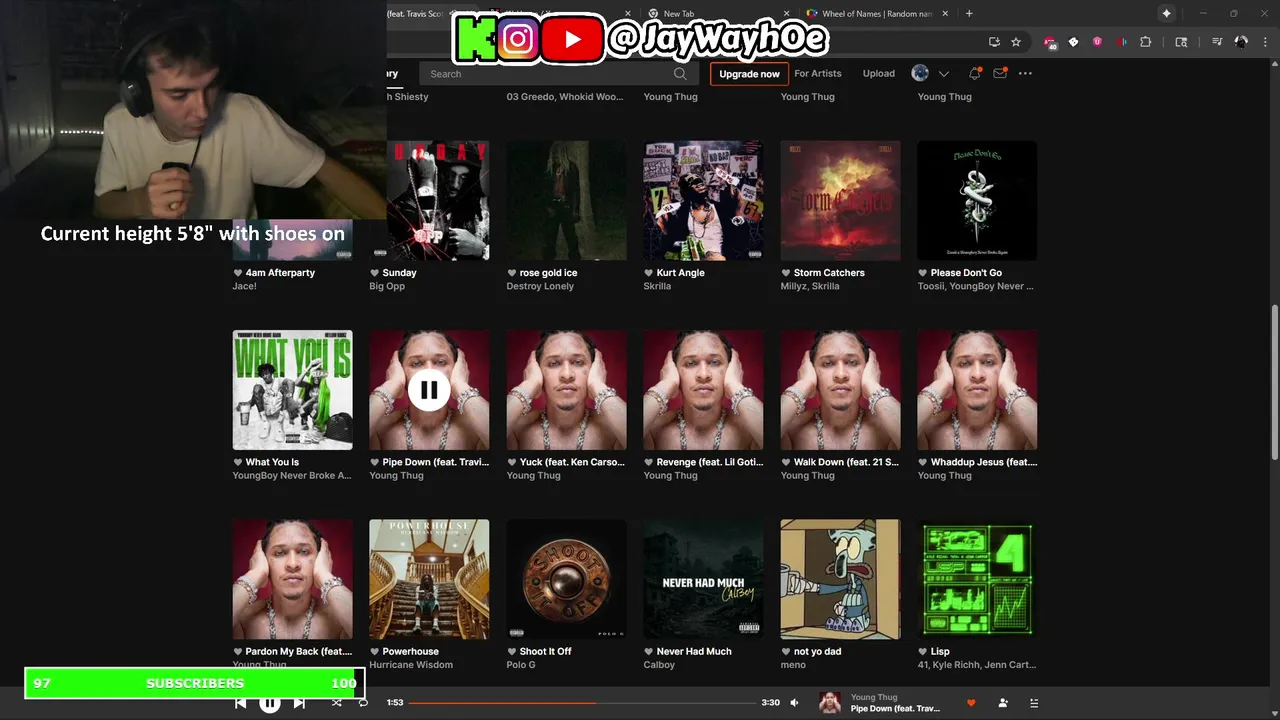Screen dimensions: 1280x720
Task: Skip to the next track in the player
Action: click(299, 703)
